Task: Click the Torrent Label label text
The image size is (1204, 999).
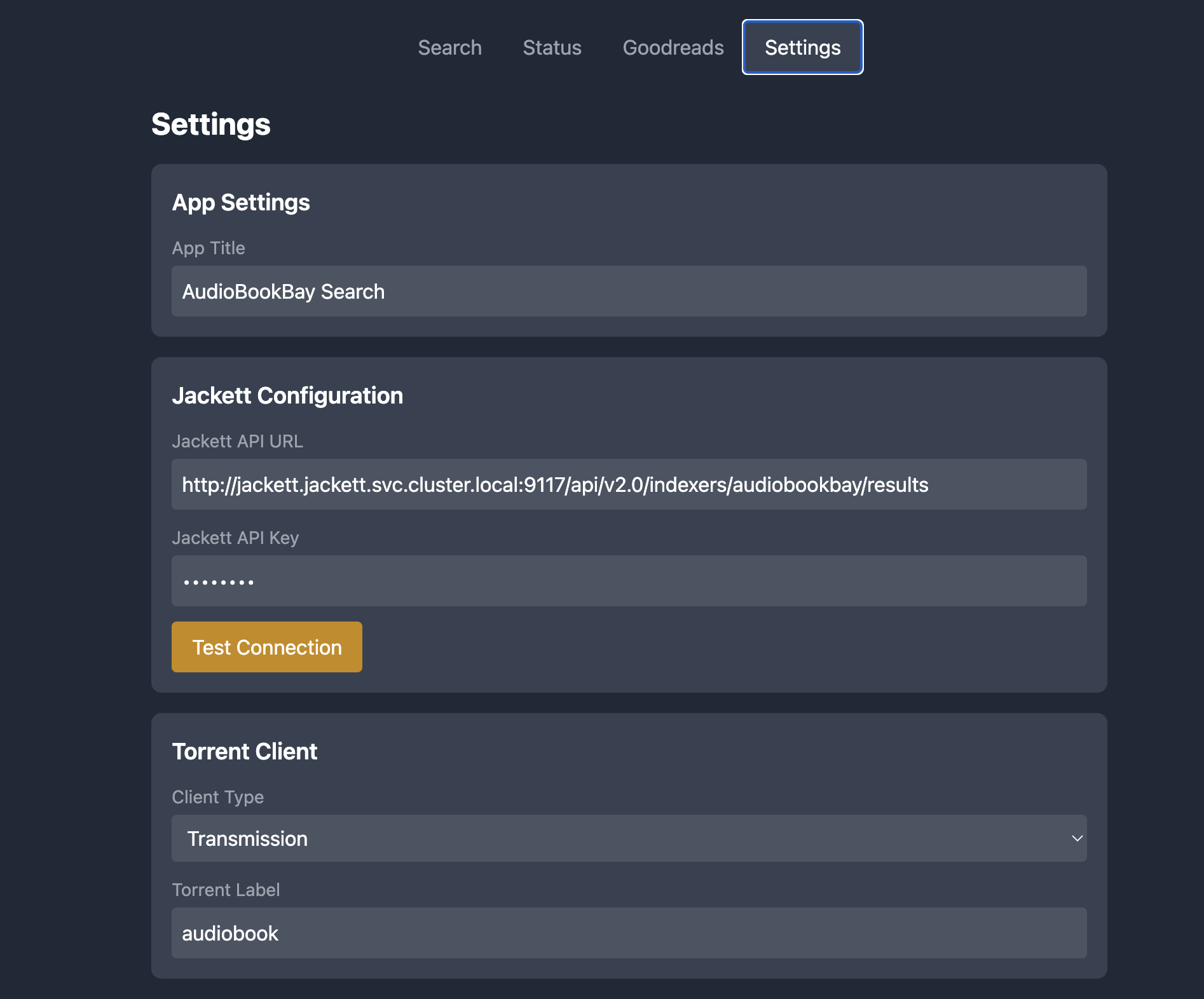Action: click(226, 890)
